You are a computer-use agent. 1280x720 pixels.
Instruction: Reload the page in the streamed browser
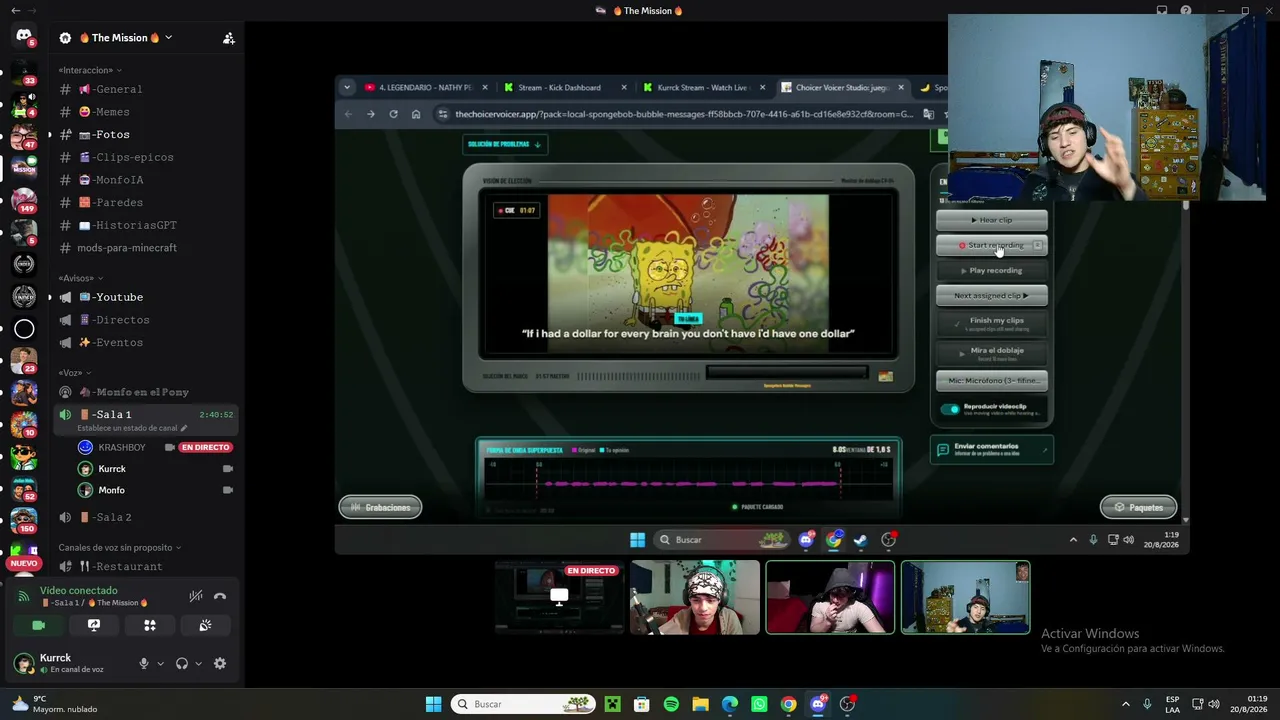click(x=393, y=114)
